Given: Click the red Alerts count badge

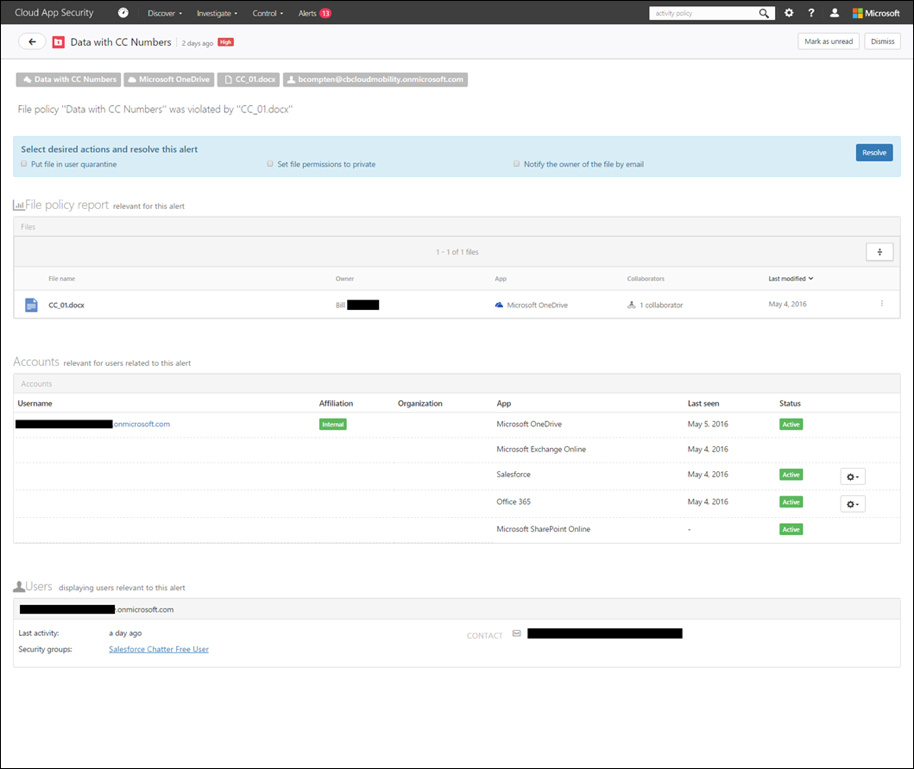Looking at the screenshot, I should pos(325,13).
